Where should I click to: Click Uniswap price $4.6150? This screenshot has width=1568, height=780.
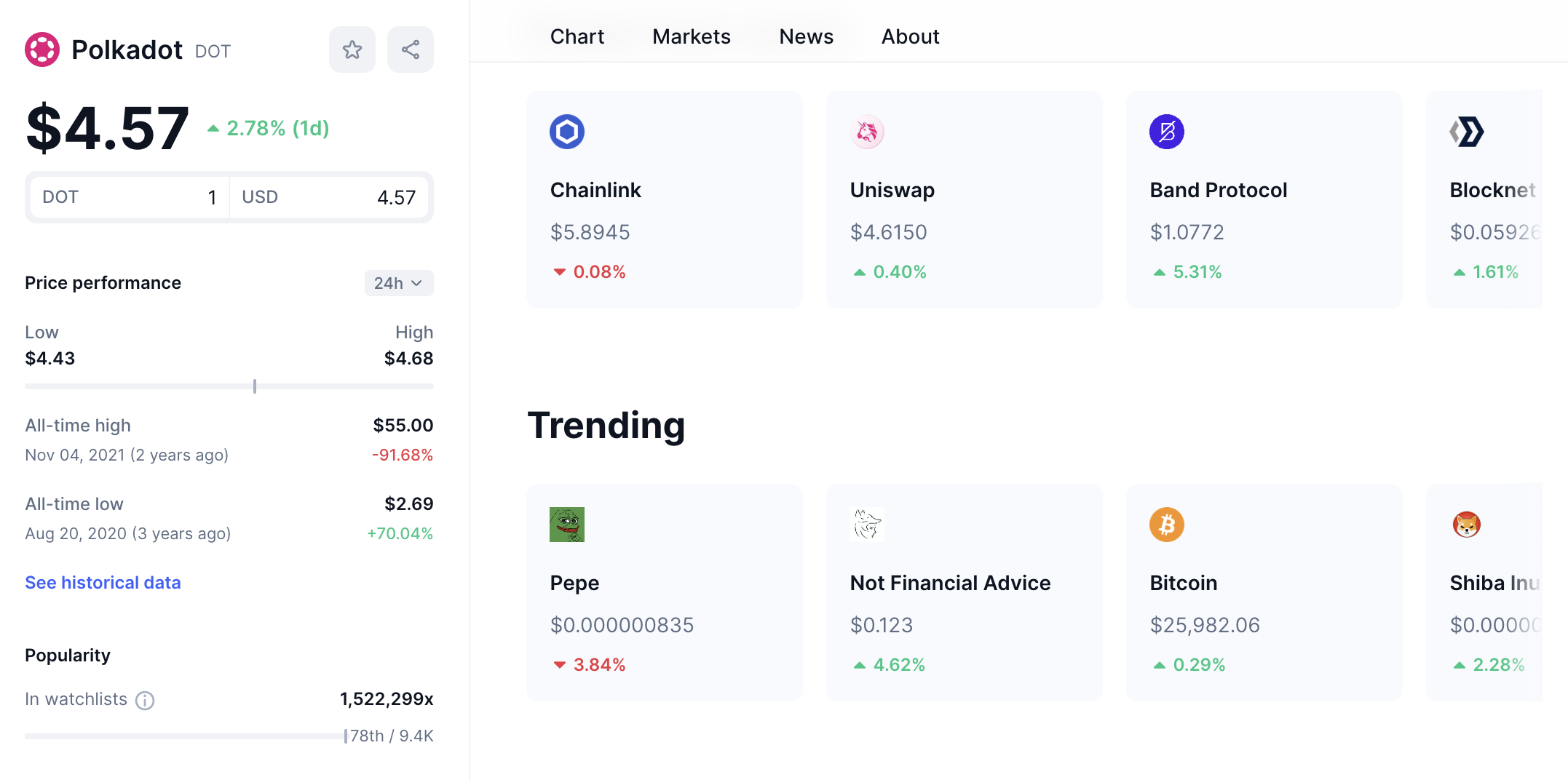[x=889, y=232]
